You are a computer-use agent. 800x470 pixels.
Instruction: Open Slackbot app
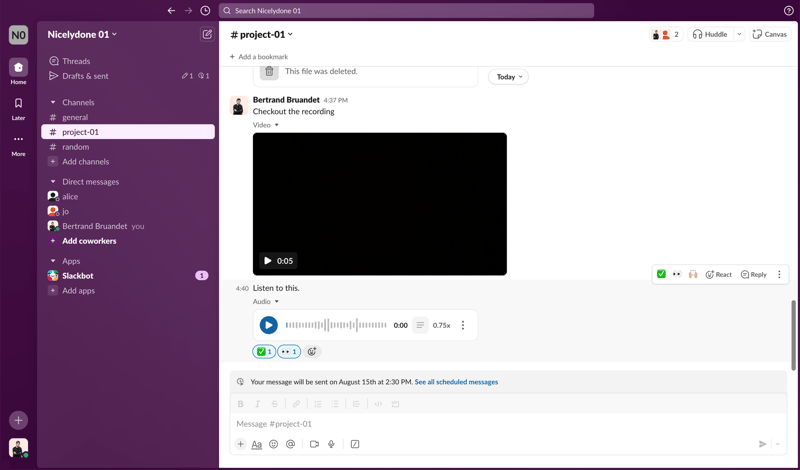tap(78, 276)
